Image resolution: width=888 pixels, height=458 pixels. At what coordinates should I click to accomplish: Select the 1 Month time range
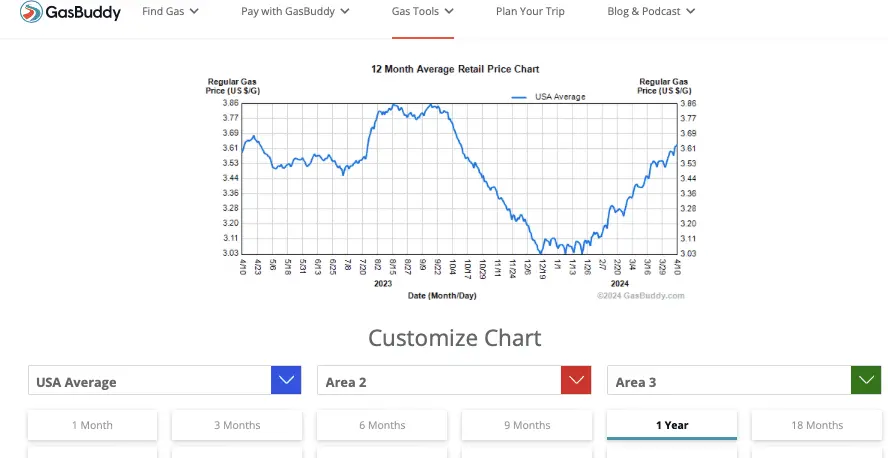click(92, 425)
